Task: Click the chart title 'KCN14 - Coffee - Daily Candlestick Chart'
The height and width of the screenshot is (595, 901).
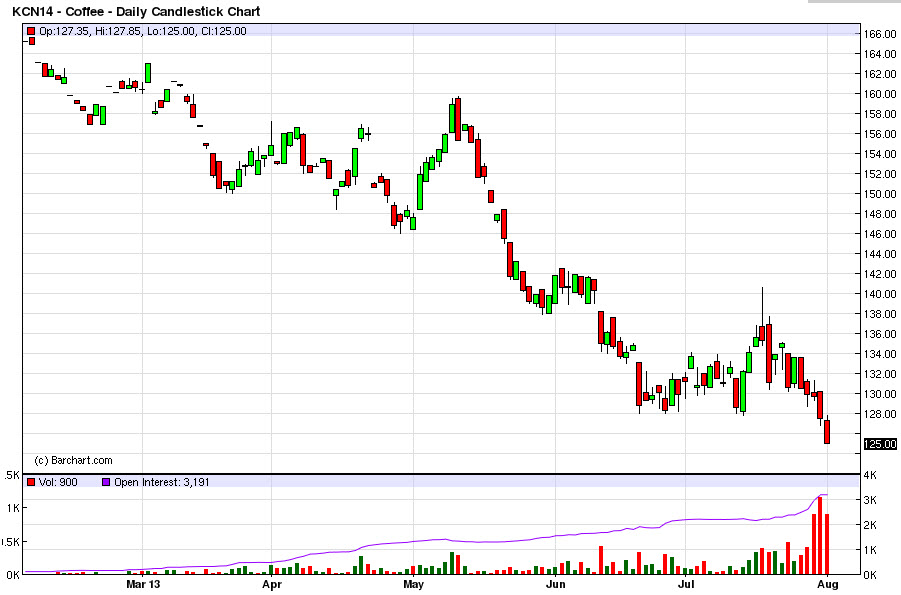Action: pos(136,11)
